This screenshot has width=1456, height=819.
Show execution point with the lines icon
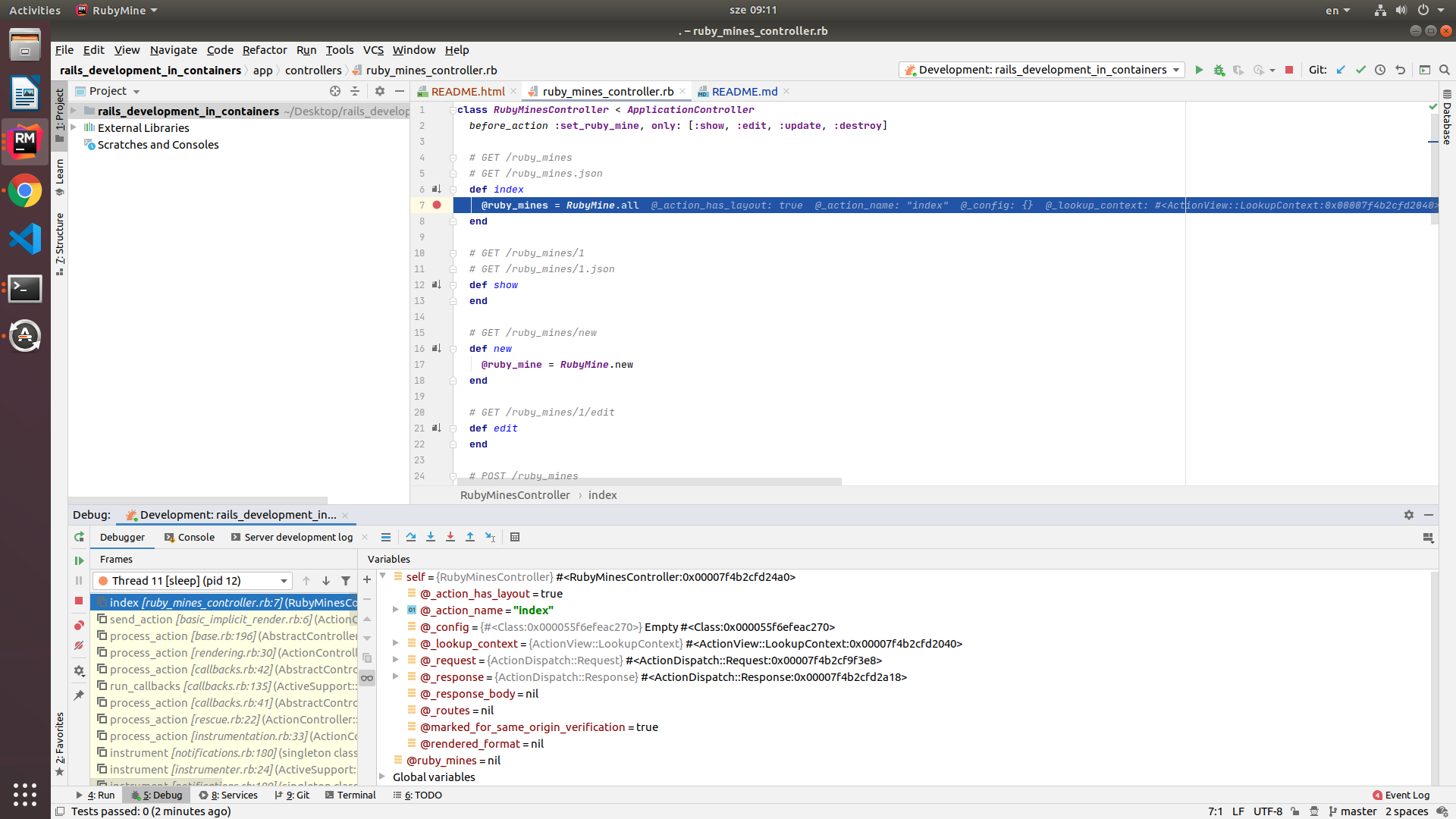[x=386, y=537]
